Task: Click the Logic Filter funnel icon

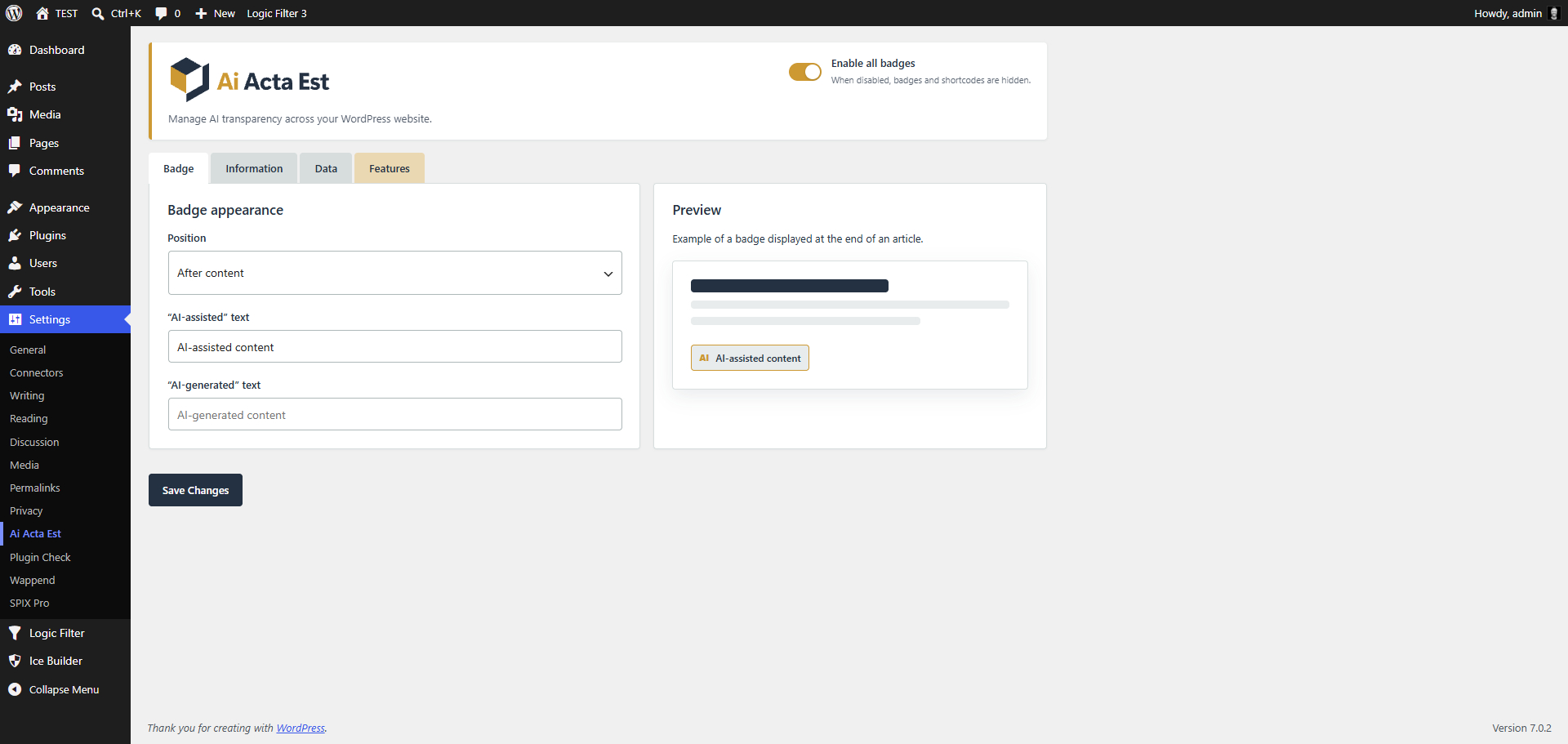Action: (15, 633)
